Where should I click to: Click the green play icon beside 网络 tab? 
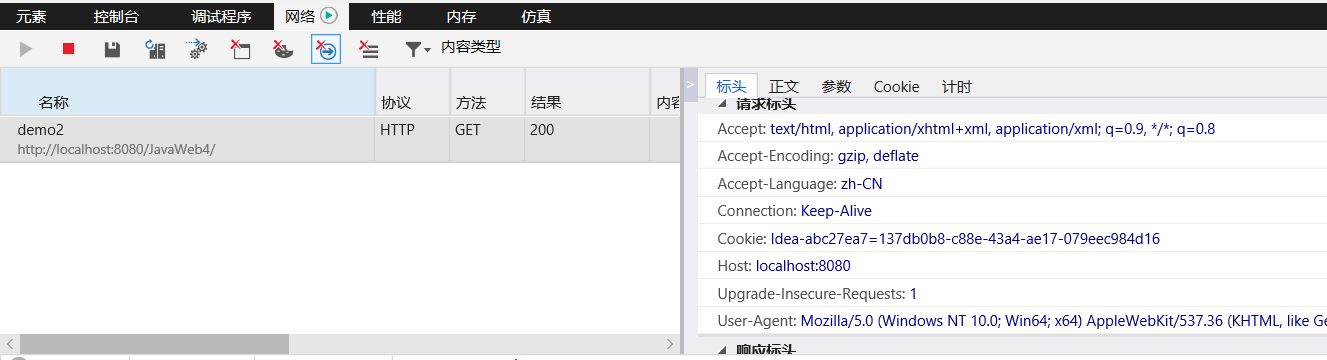coord(328,16)
